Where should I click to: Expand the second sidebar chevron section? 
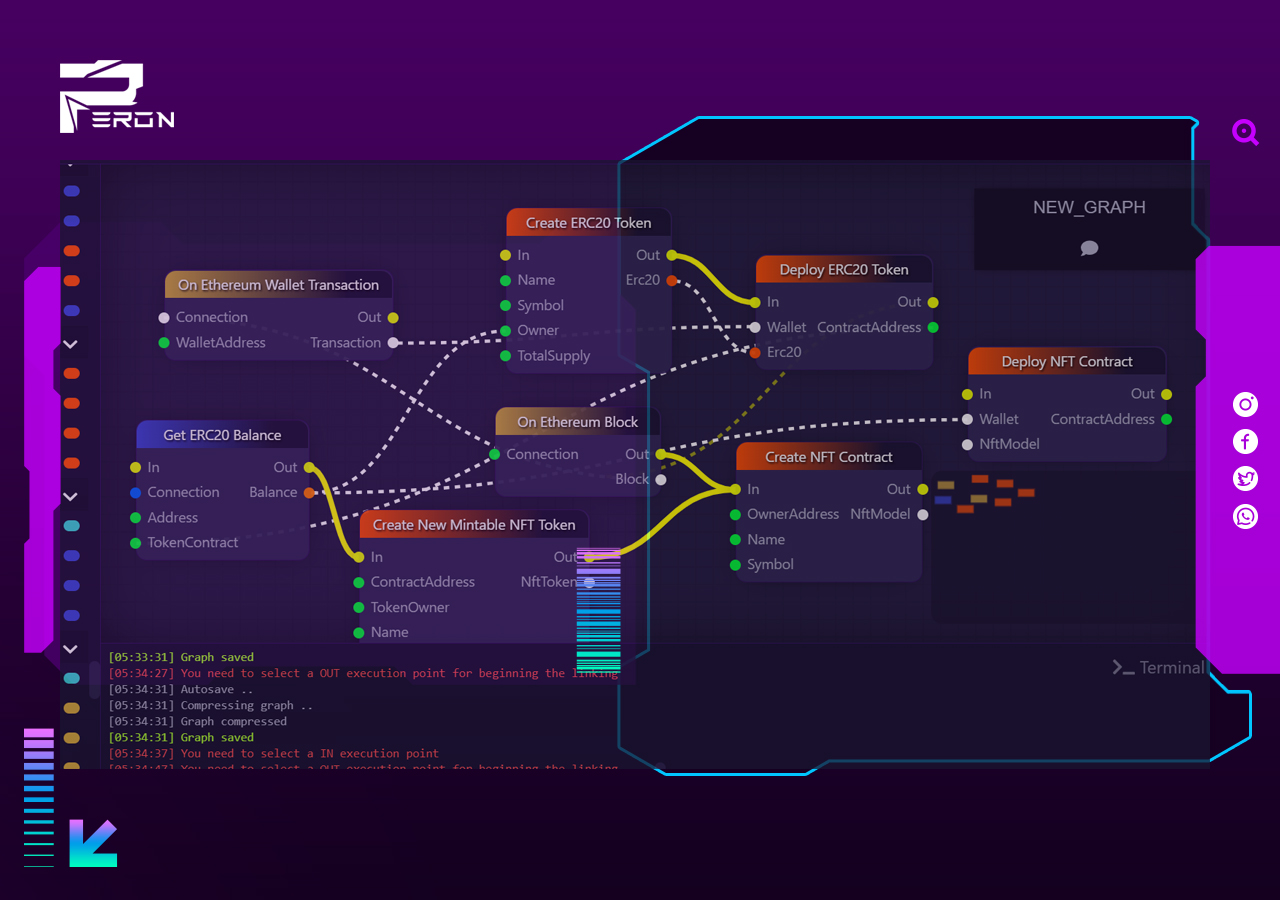(x=71, y=497)
